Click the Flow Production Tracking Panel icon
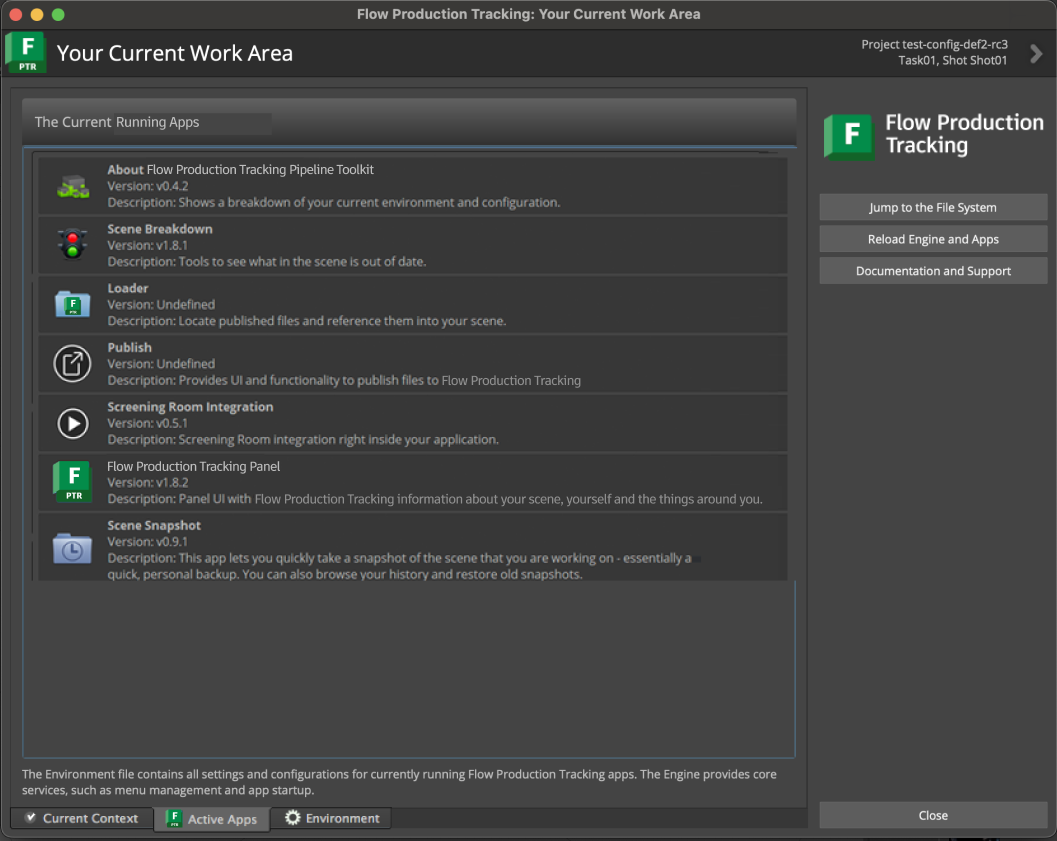The height and width of the screenshot is (841, 1057). click(73, 482)
